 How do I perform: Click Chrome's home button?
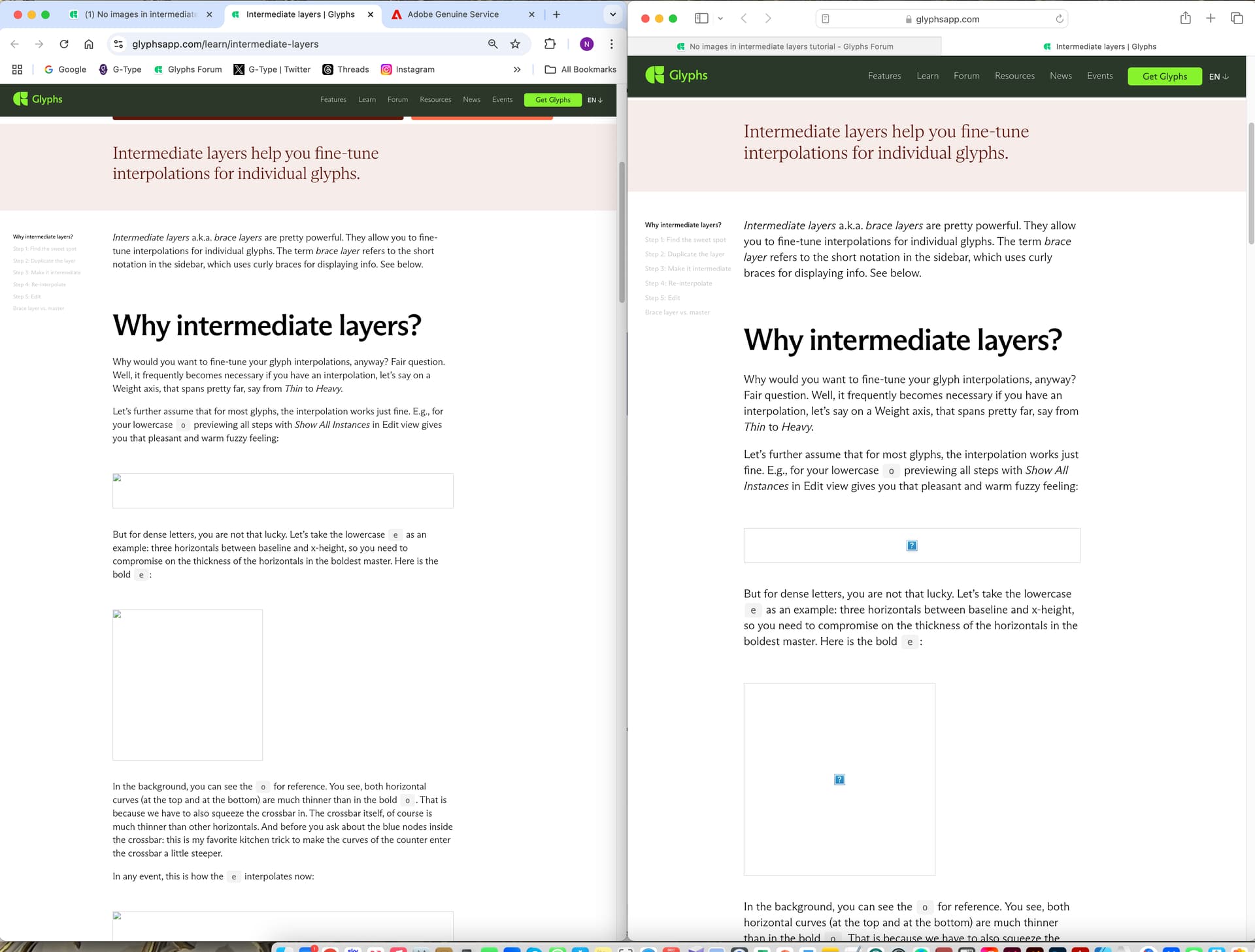(x=89, y=44)
